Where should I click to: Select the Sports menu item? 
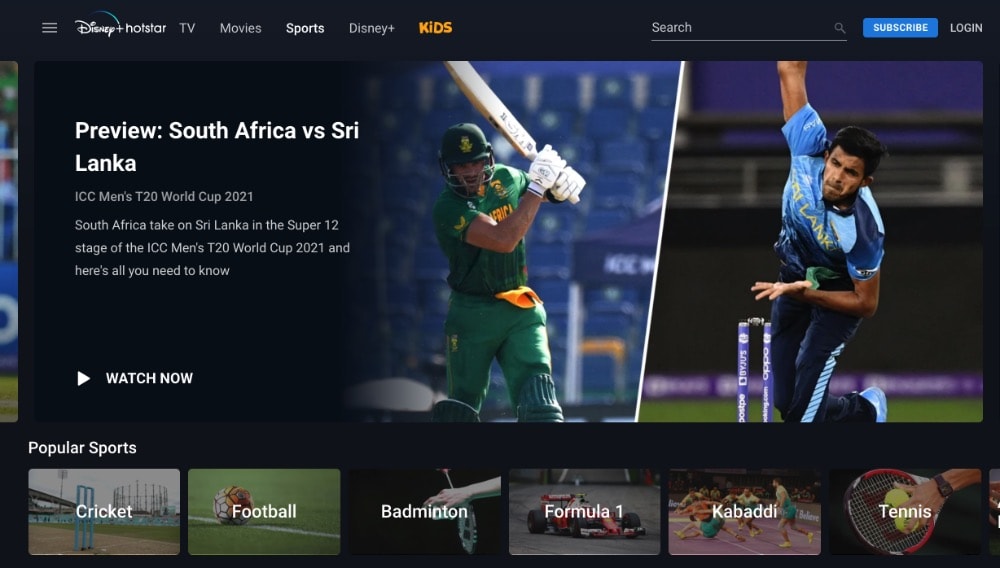click(x=305, y=28)
